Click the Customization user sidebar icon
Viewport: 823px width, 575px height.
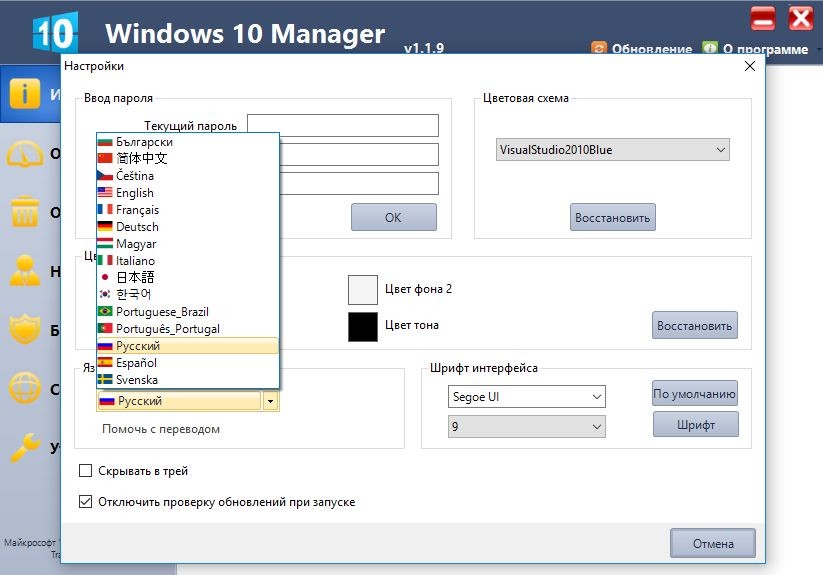click(x=25, y=271)
